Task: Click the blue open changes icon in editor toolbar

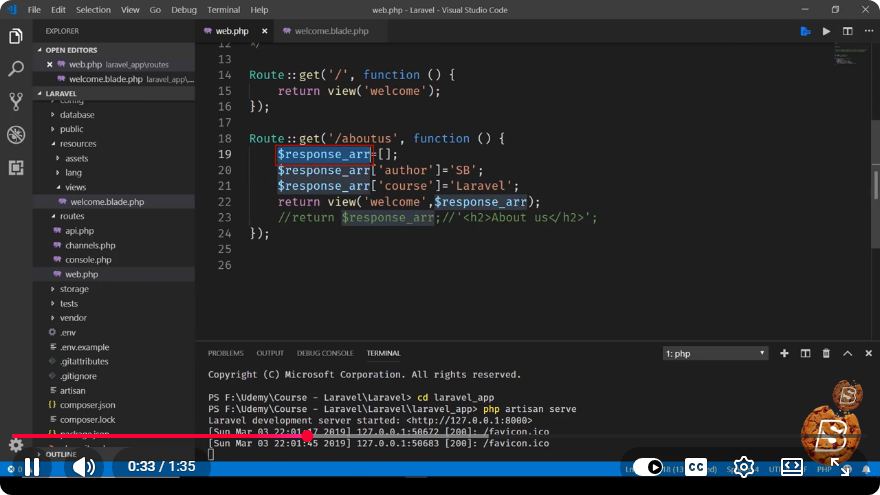Action: tap(805, 31)
